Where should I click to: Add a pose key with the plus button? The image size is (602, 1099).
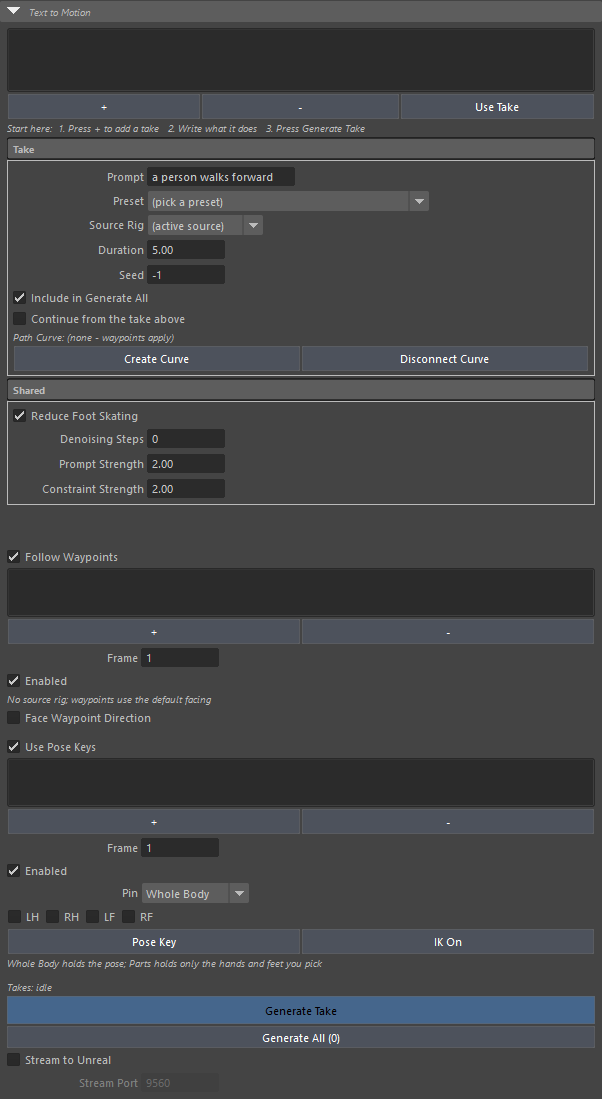point(153,822)
